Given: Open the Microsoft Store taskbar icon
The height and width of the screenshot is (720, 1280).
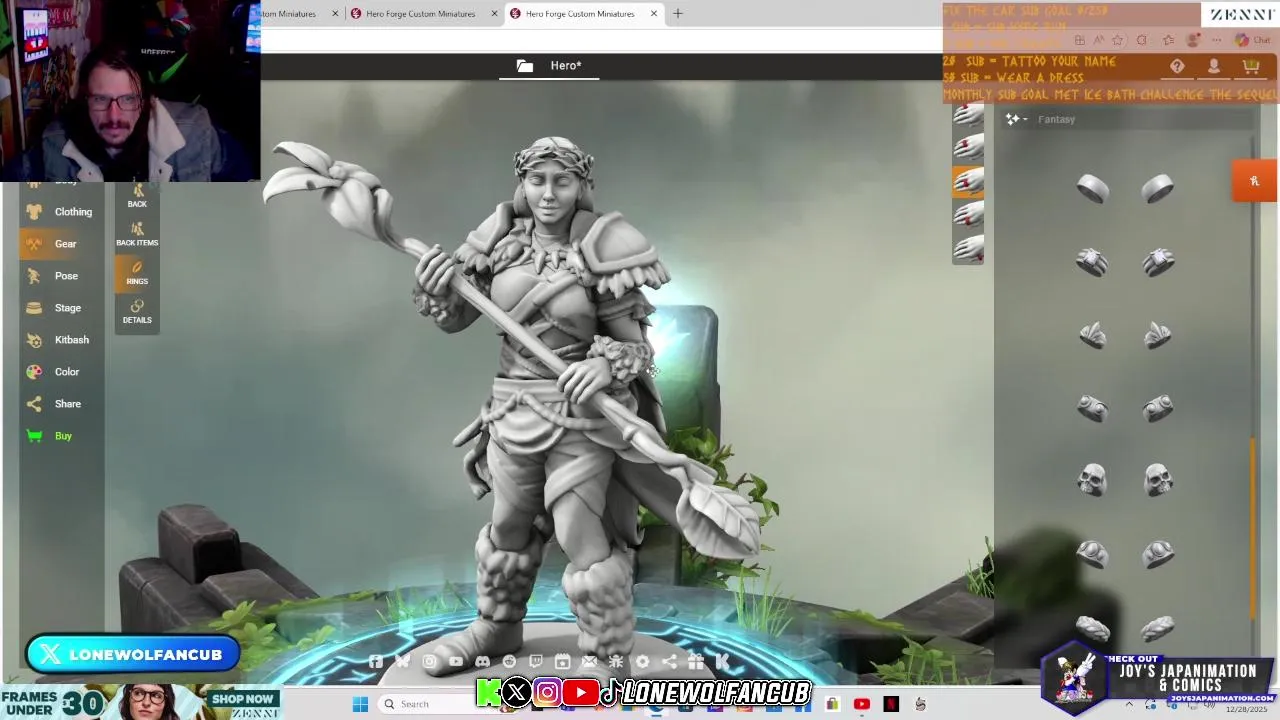Looking at the screenshot, I should click(832, 704).
